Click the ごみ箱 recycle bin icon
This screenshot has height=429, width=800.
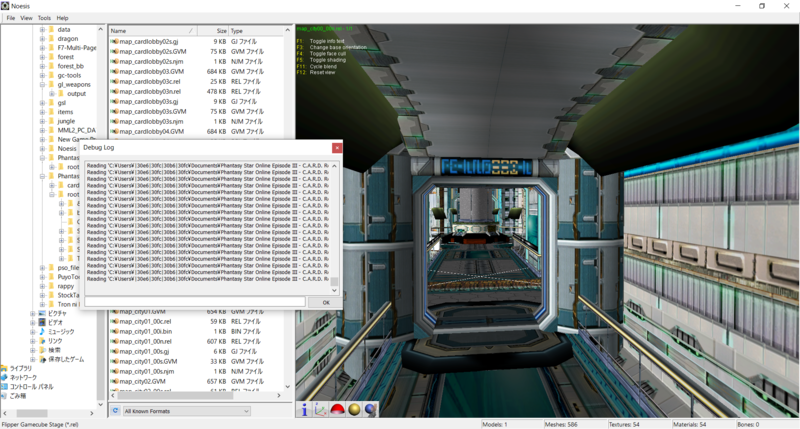pyautogui.click(x=4, y=396)
